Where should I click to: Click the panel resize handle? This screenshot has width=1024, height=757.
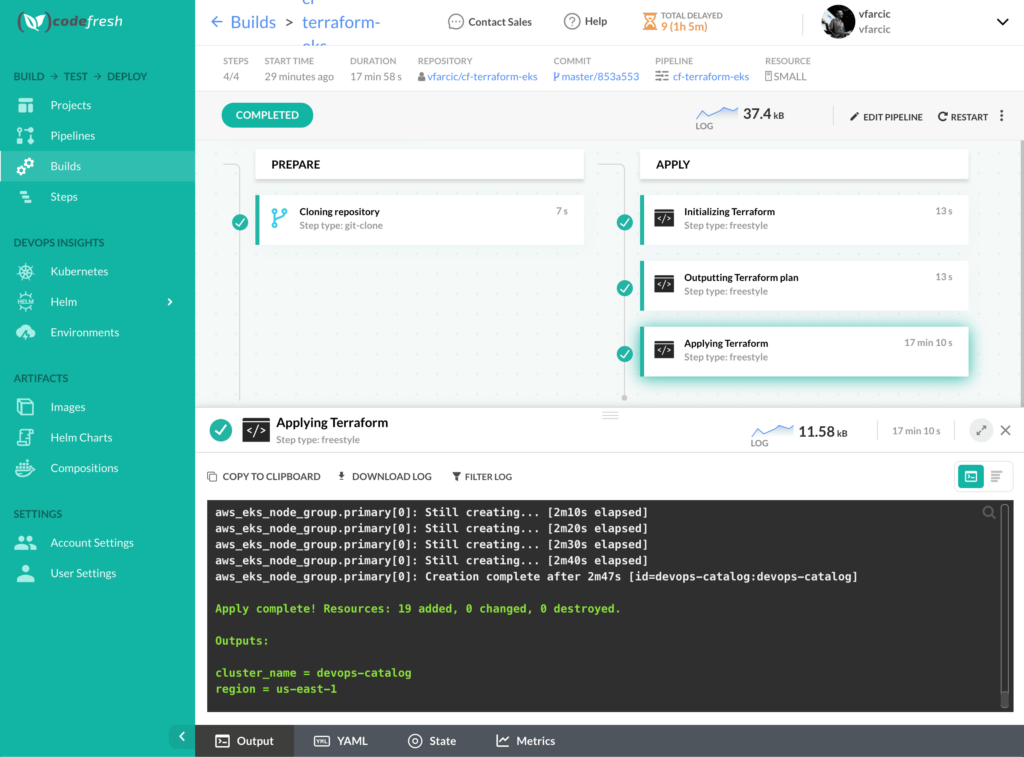pos(610,415)
